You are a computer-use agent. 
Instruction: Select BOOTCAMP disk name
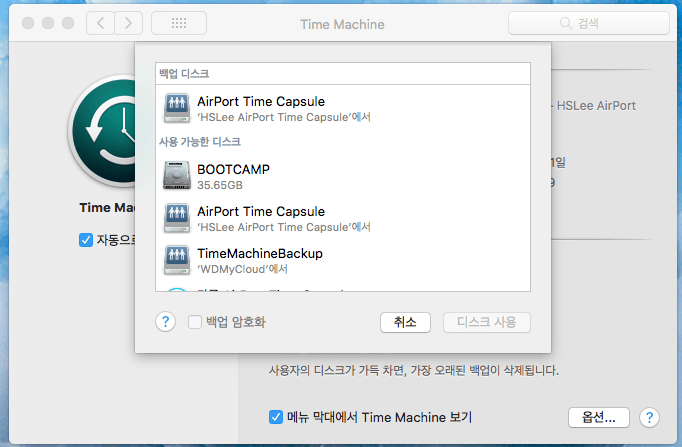(233, 169)
